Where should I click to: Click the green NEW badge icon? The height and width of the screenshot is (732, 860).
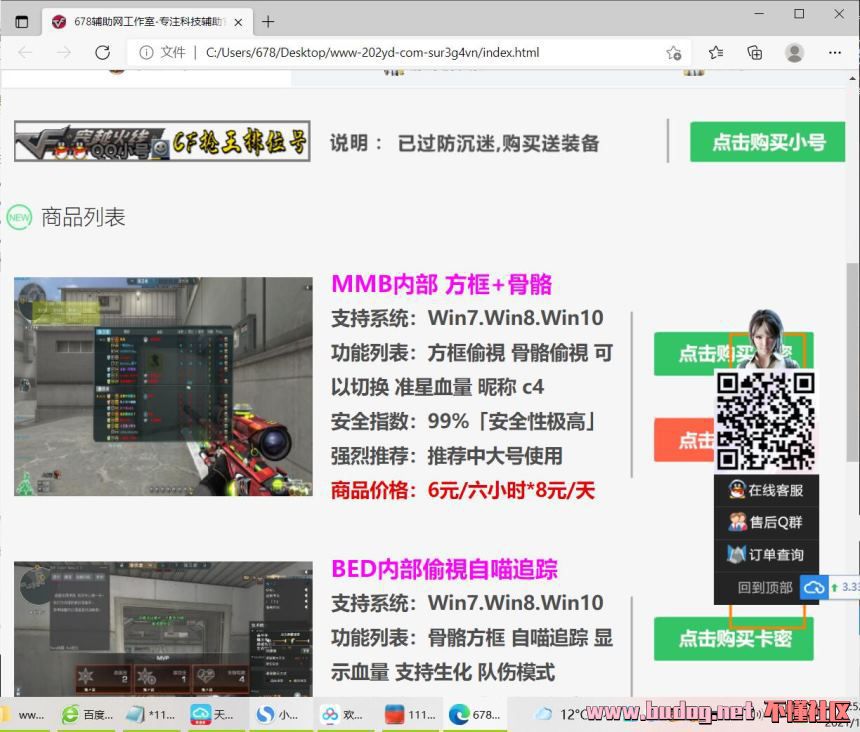(19, 217)
